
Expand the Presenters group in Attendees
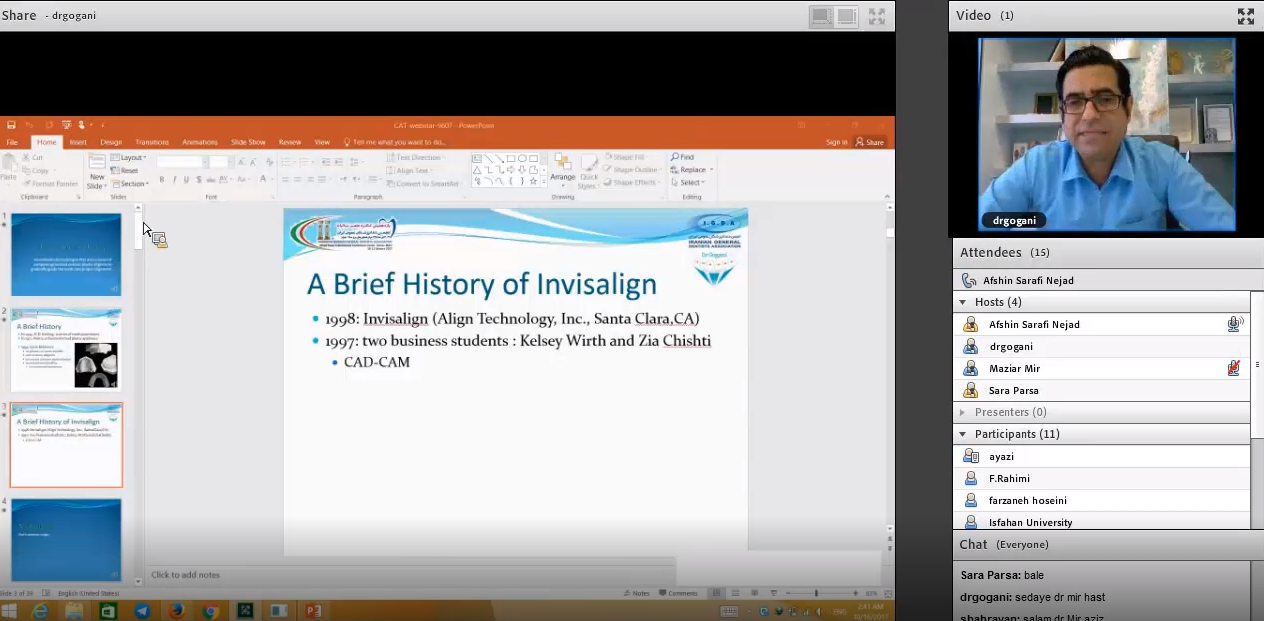tap(963, 412)
